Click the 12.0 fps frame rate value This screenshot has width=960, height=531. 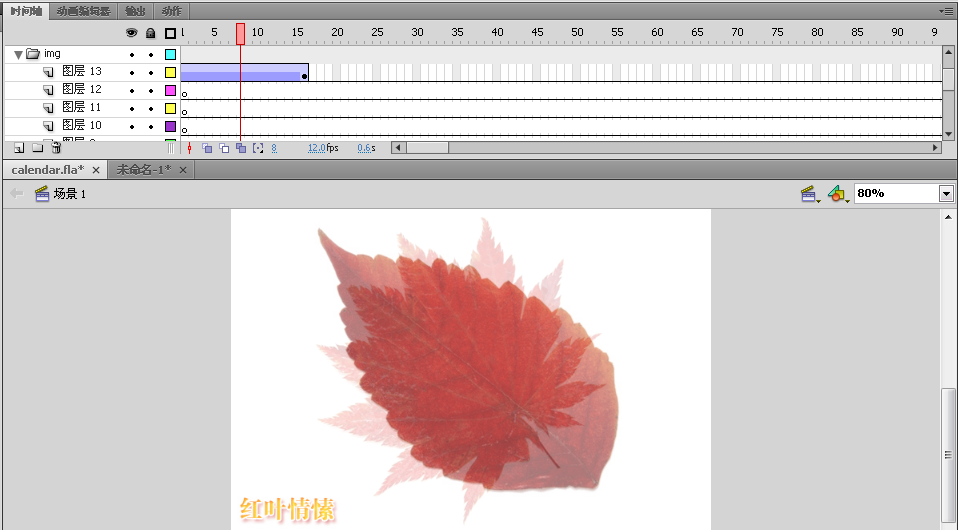coord(316,148)
